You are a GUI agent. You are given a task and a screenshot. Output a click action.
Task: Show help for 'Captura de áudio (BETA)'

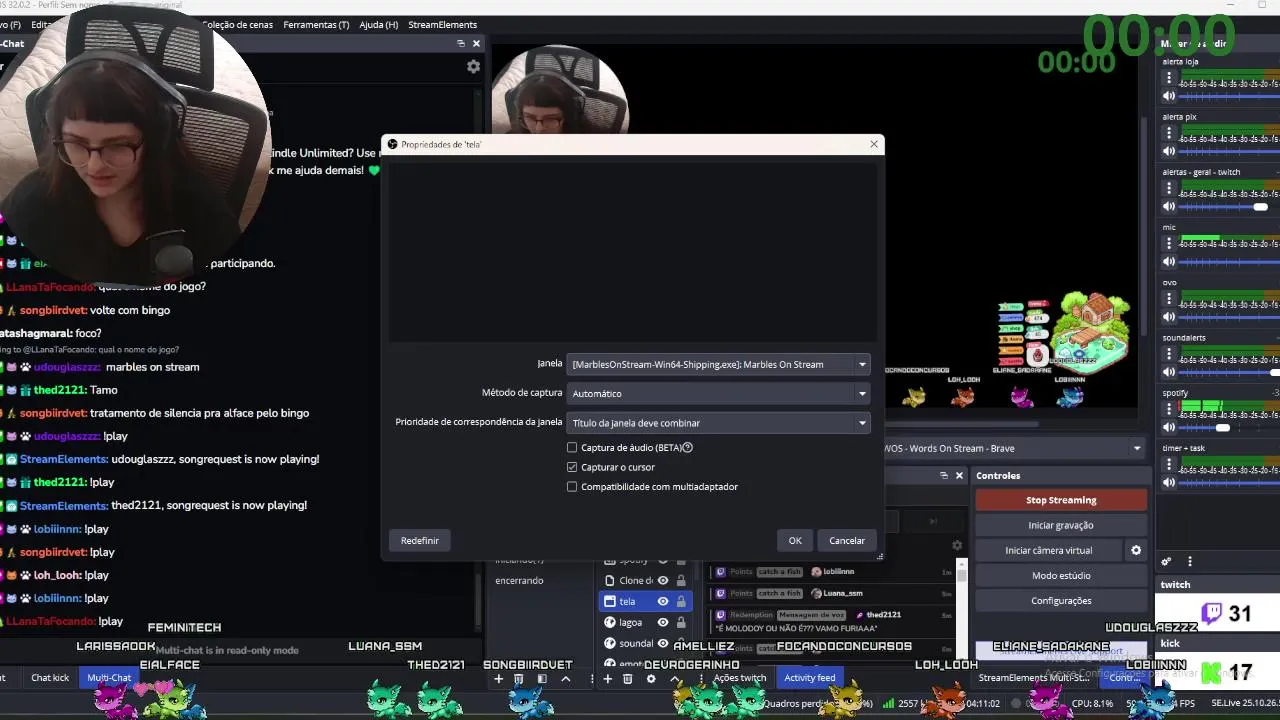pyautogui.click(x=688, y=447)
